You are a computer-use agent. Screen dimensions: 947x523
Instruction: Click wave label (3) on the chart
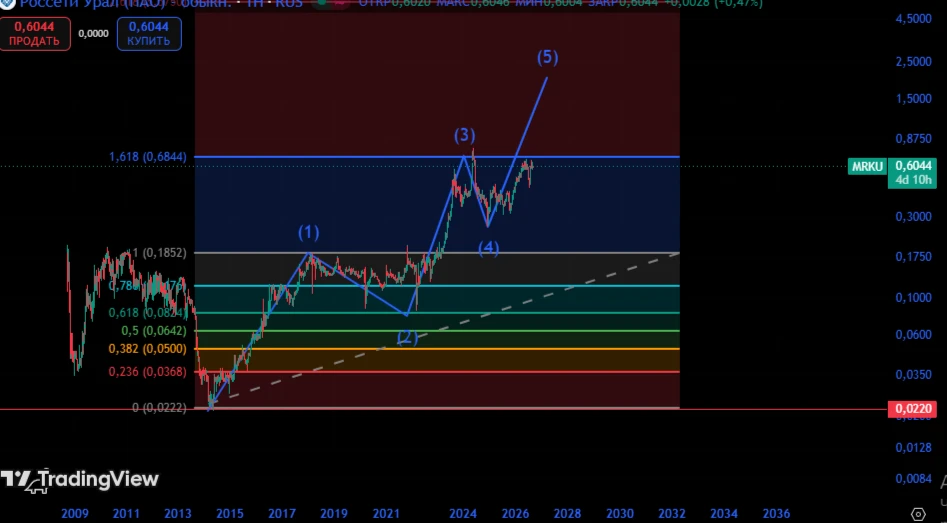coord(464,135)
